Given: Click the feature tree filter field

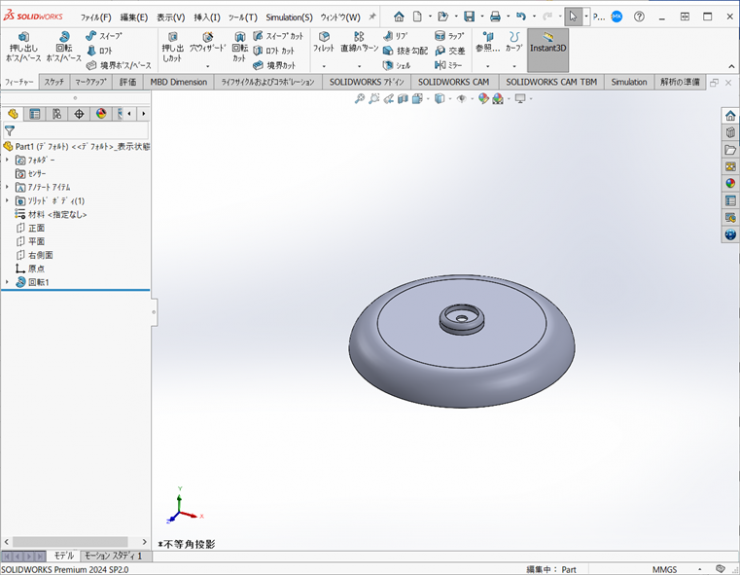Looking at the screenshot, I should pos(80,131).
